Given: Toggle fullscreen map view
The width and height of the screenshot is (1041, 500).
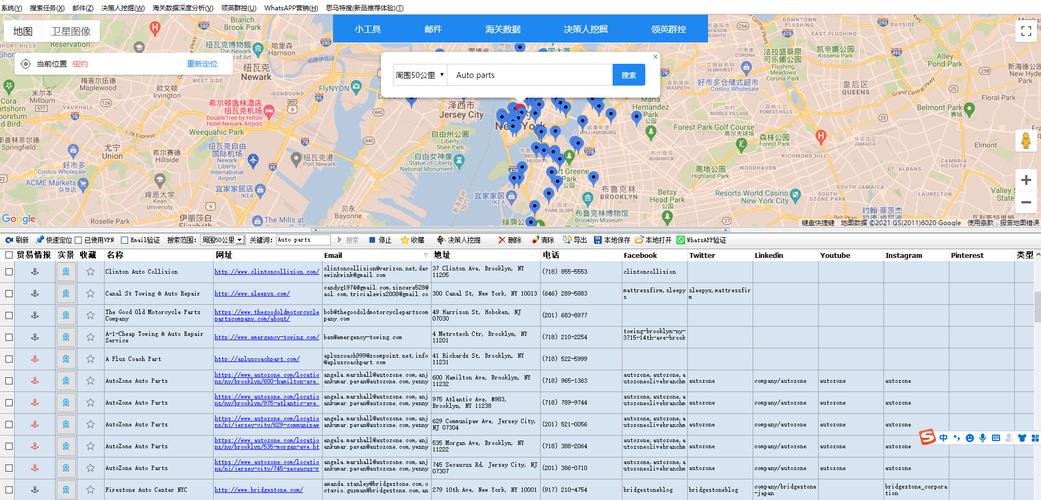Looking at the screenshot, I should tap(1025, 30).
